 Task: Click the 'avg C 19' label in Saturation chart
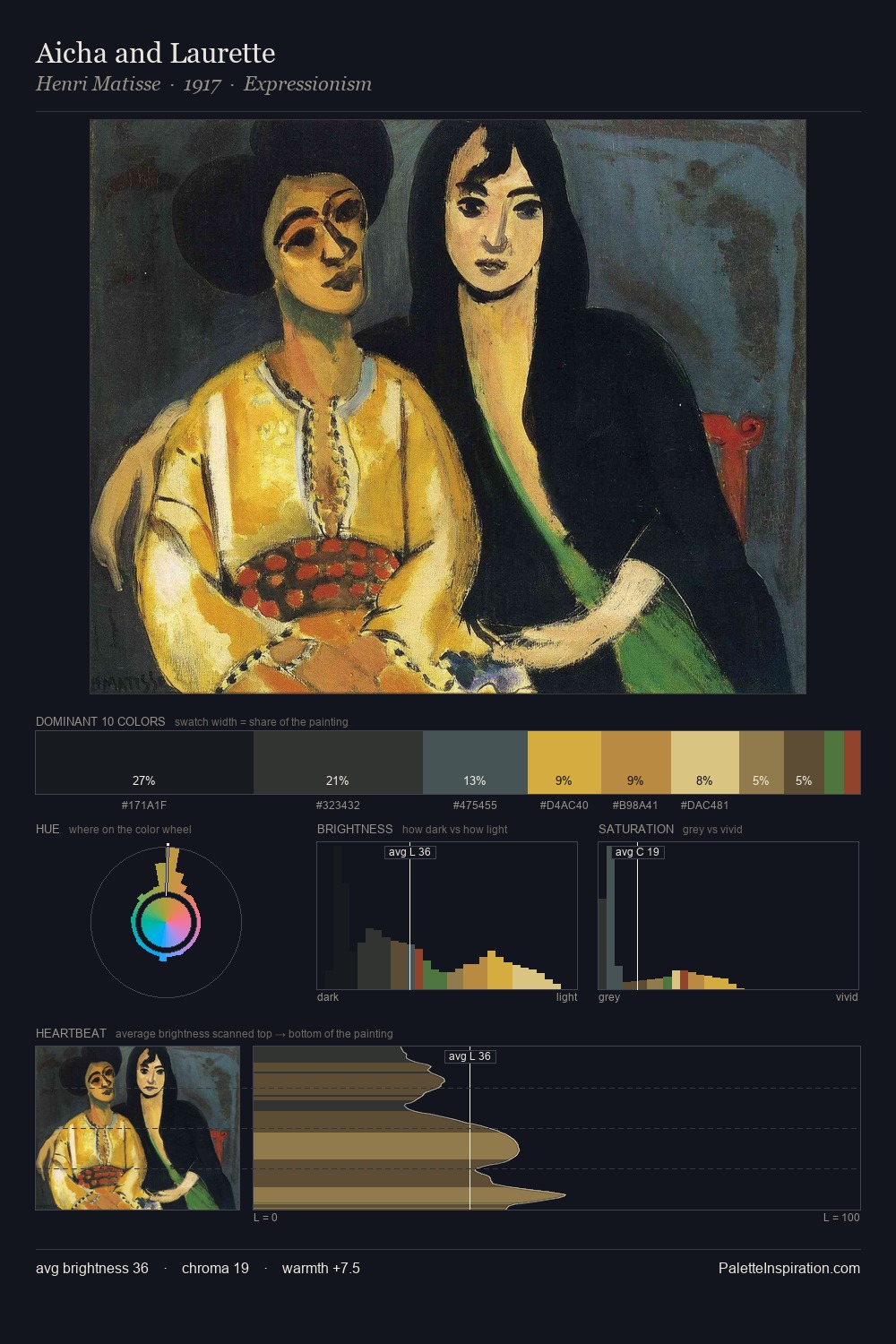(x=638, y=852)
